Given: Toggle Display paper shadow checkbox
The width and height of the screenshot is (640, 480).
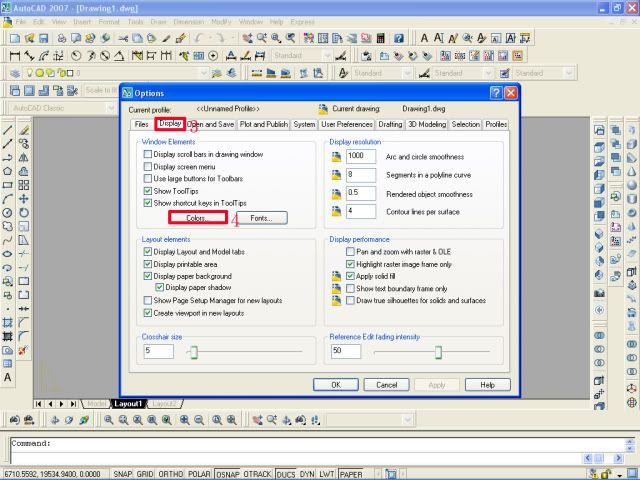Looking at the screenshot, I should pyautogui.click(x=159, y=288).
